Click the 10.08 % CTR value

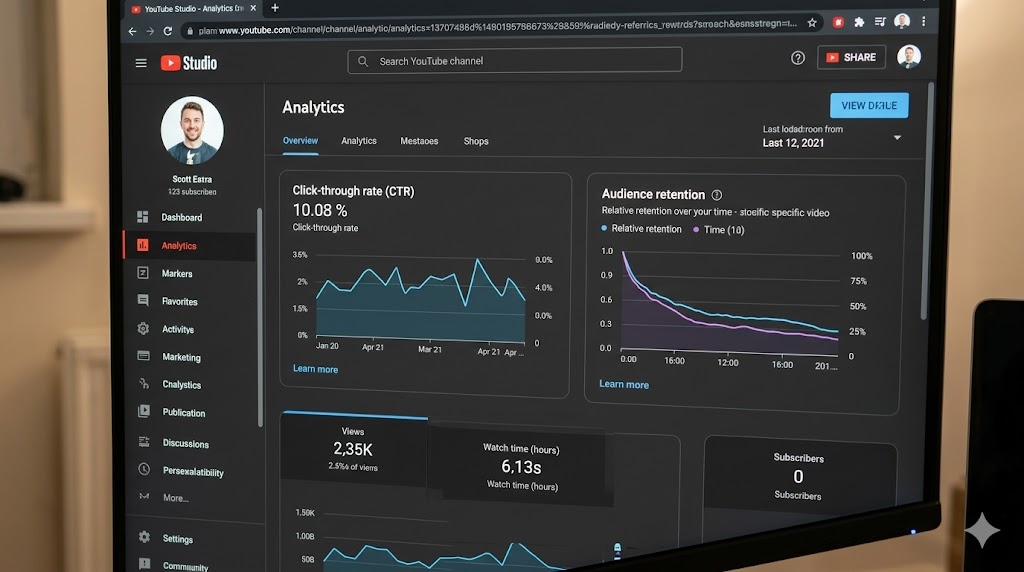pos(320,210)
